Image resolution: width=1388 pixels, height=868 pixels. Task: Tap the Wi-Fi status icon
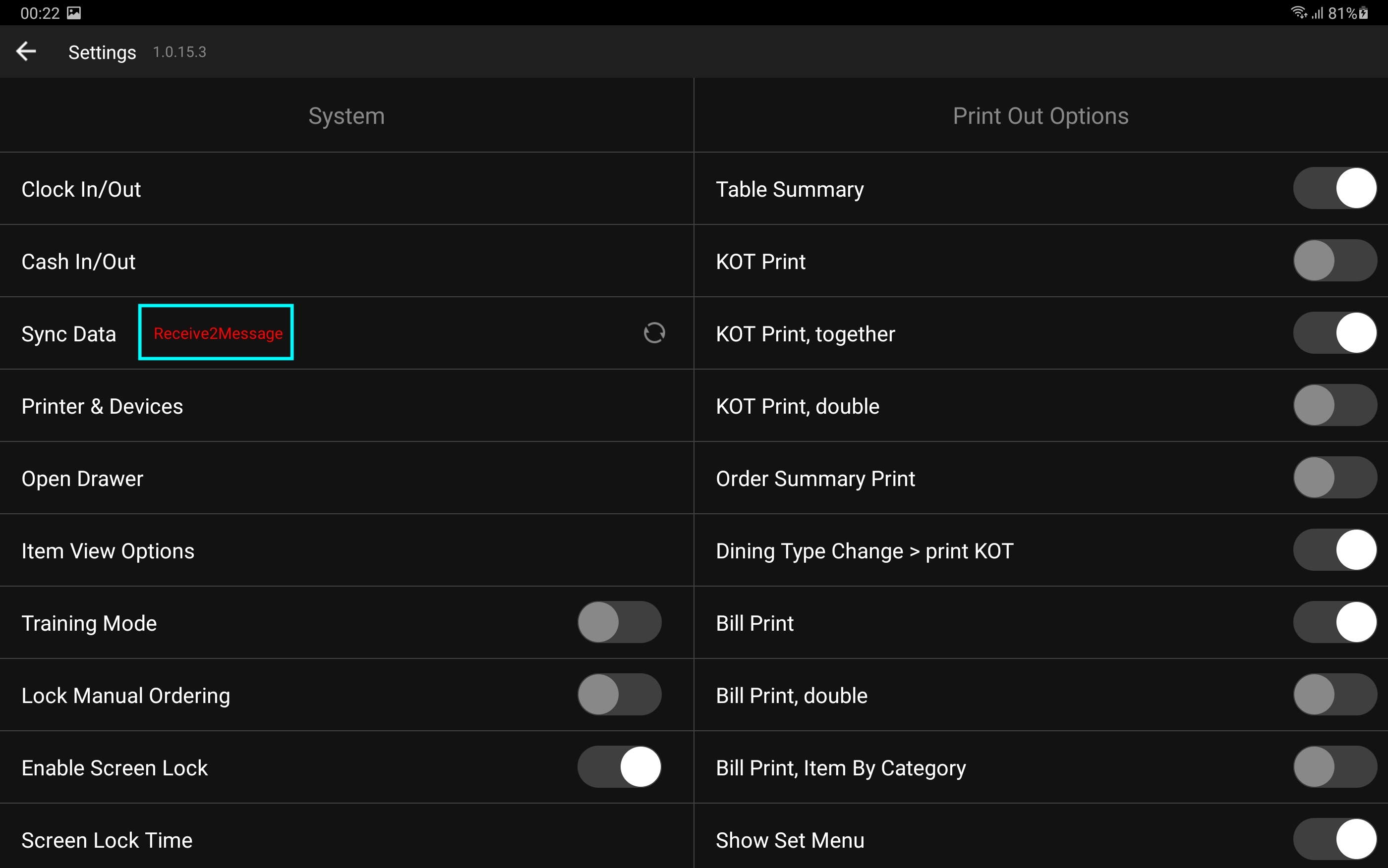(x=1298, y=12)
